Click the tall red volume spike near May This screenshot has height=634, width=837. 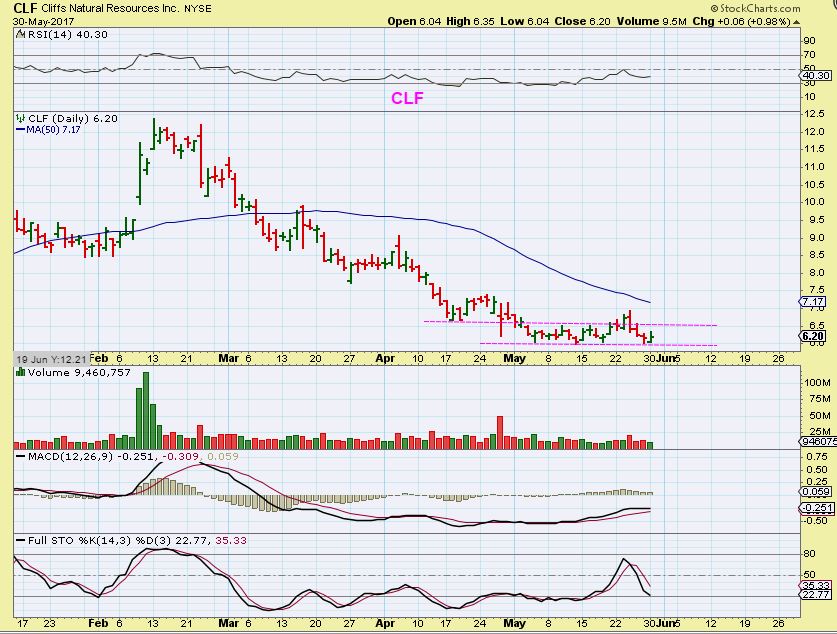(x=500, y=432)
